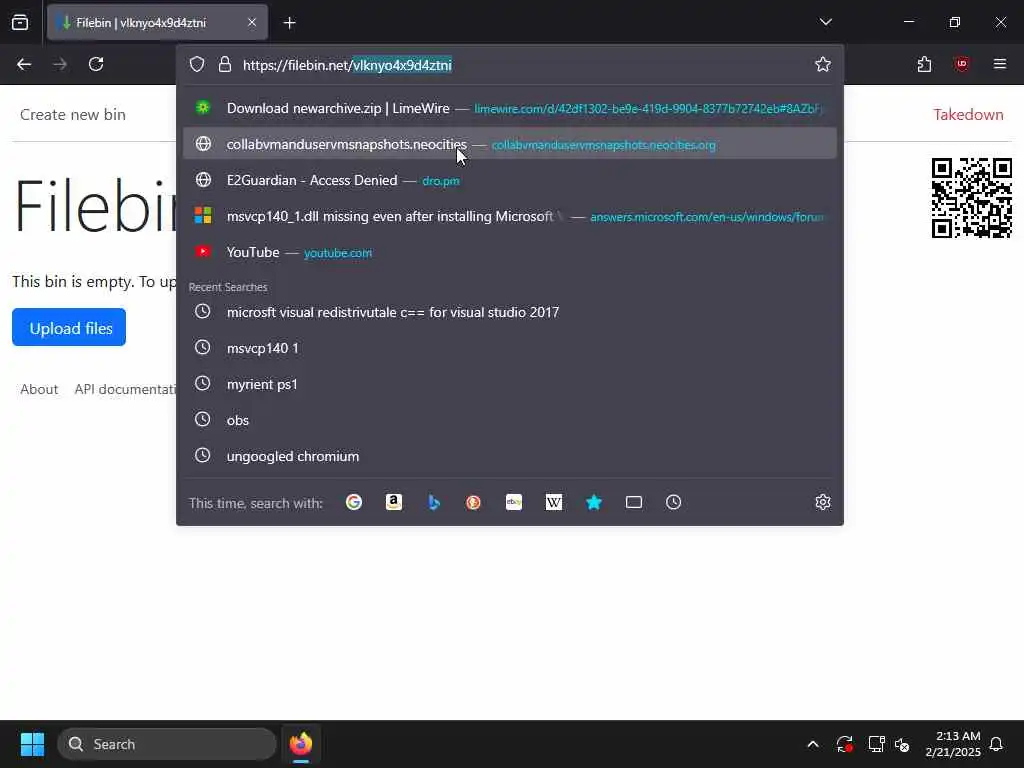
Task: Open search settings gear icon
Action: click(x=823, y=502)
